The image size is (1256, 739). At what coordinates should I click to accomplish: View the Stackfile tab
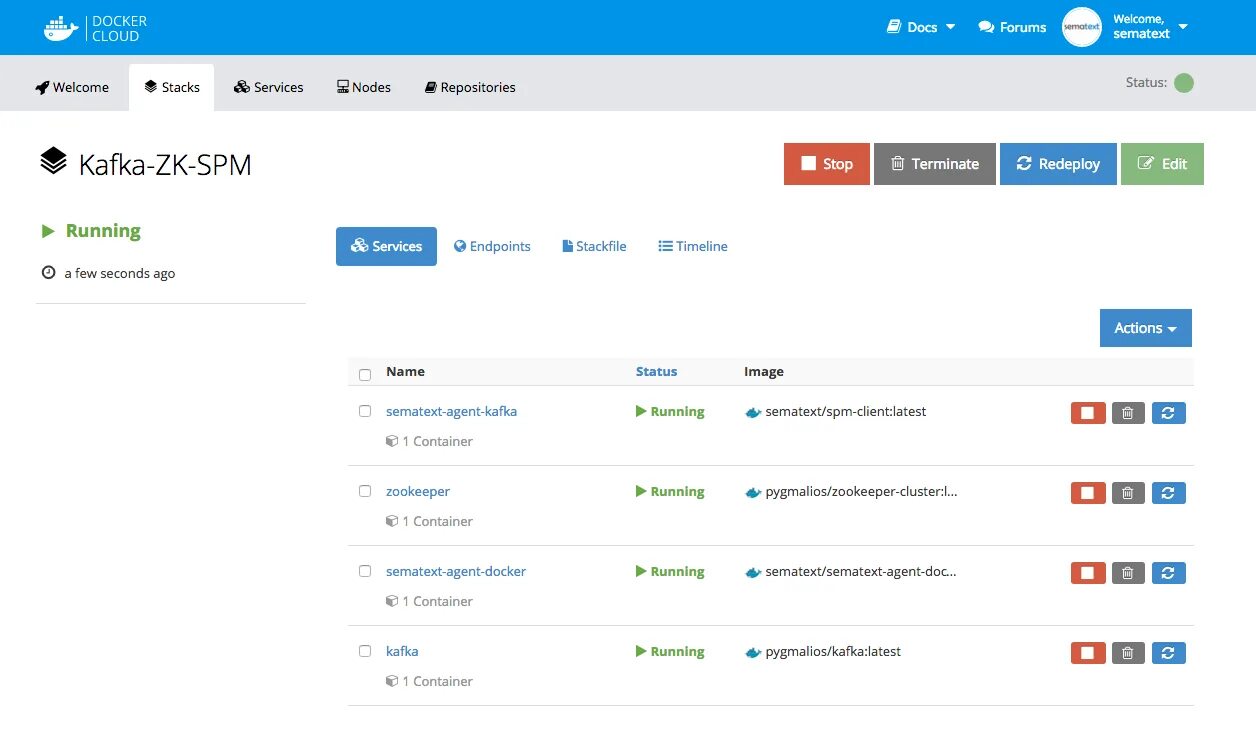[594, 246]
